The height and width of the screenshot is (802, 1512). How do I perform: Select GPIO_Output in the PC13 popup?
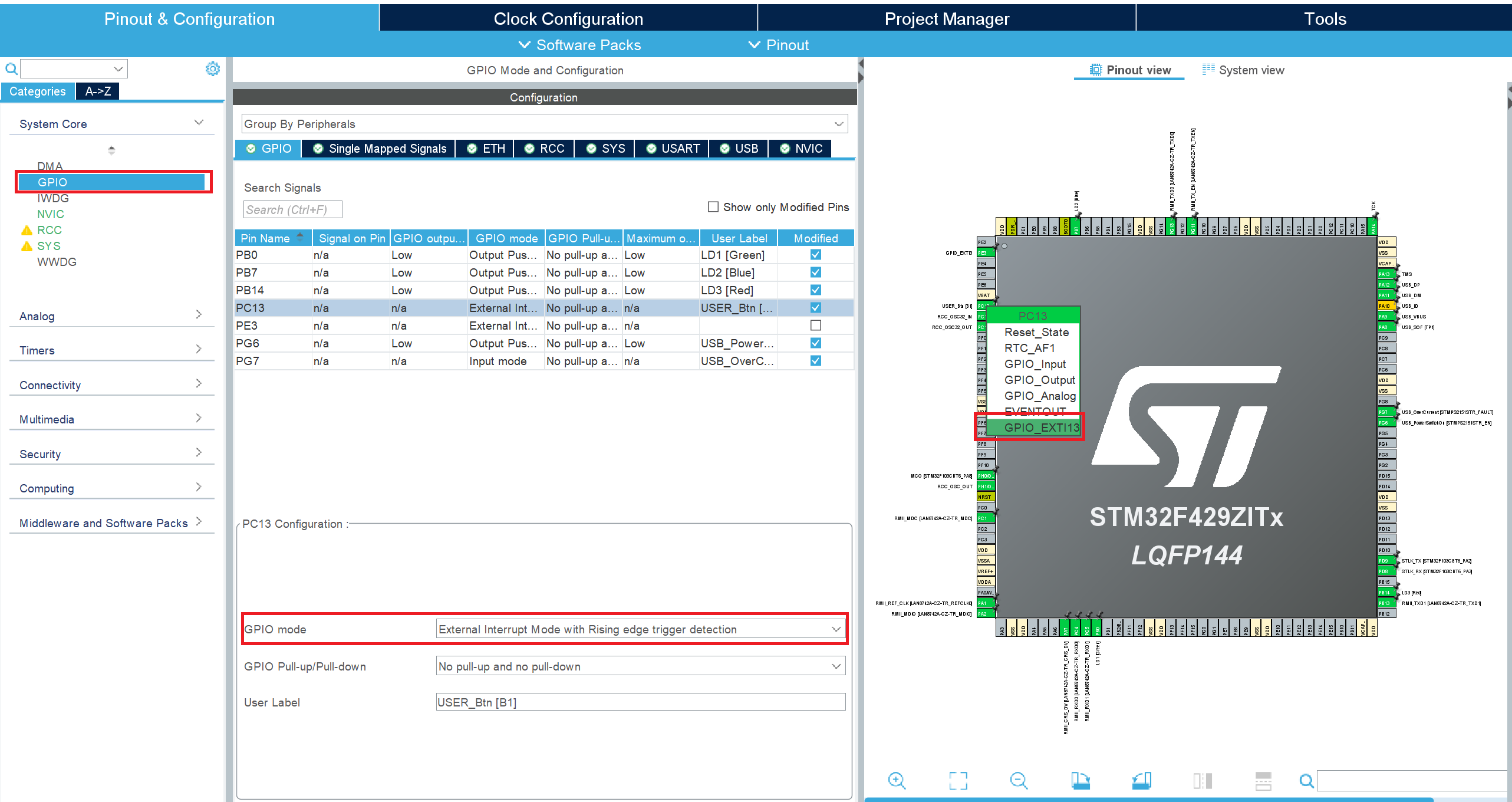click(1039, 380)
